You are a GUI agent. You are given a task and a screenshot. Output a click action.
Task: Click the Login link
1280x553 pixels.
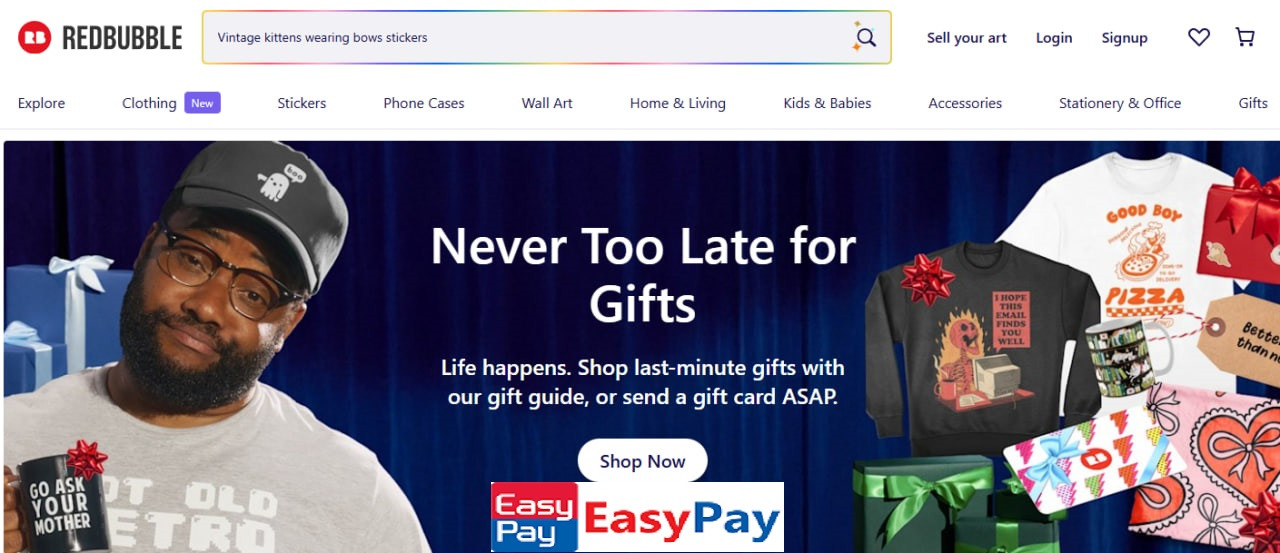[1054, 38]
